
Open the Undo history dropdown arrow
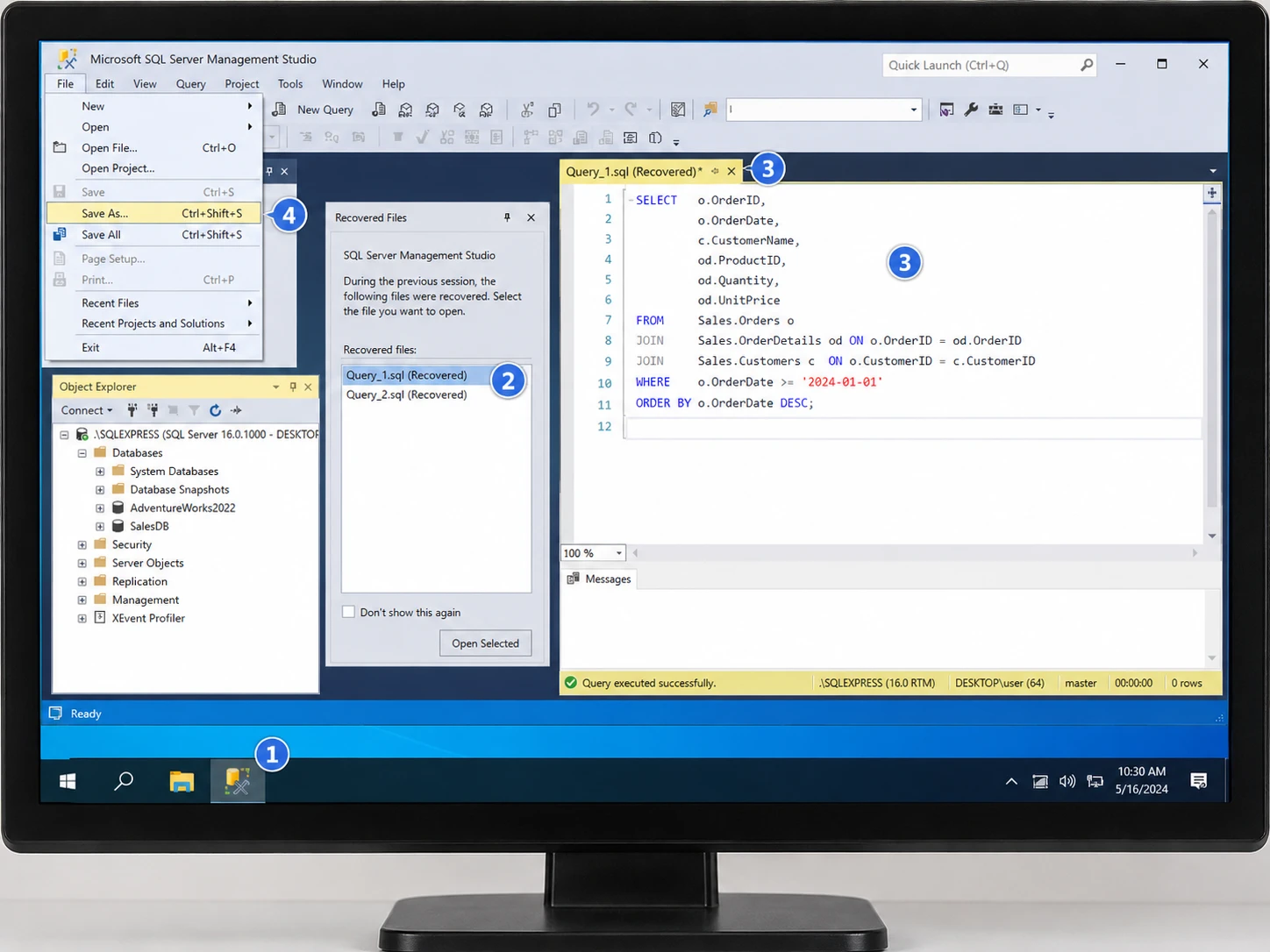611,110
